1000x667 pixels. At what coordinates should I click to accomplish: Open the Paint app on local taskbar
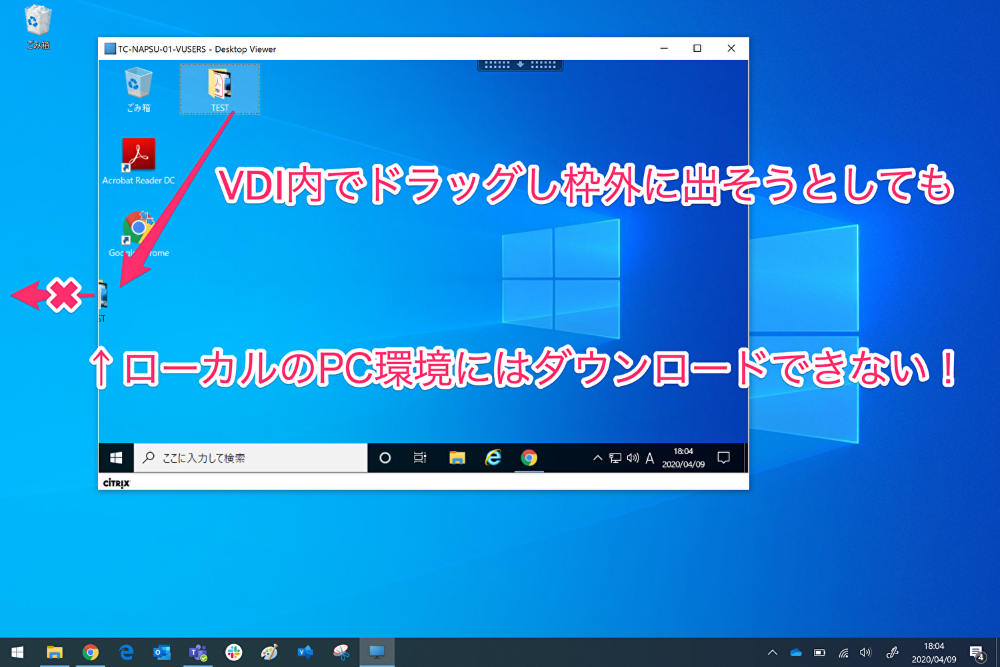point(269,652)
